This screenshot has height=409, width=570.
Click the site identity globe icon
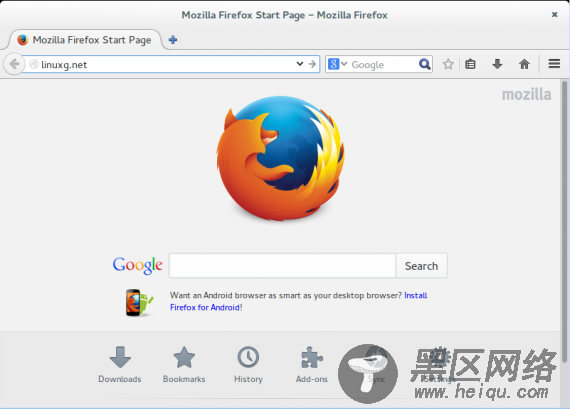[34, 64]
